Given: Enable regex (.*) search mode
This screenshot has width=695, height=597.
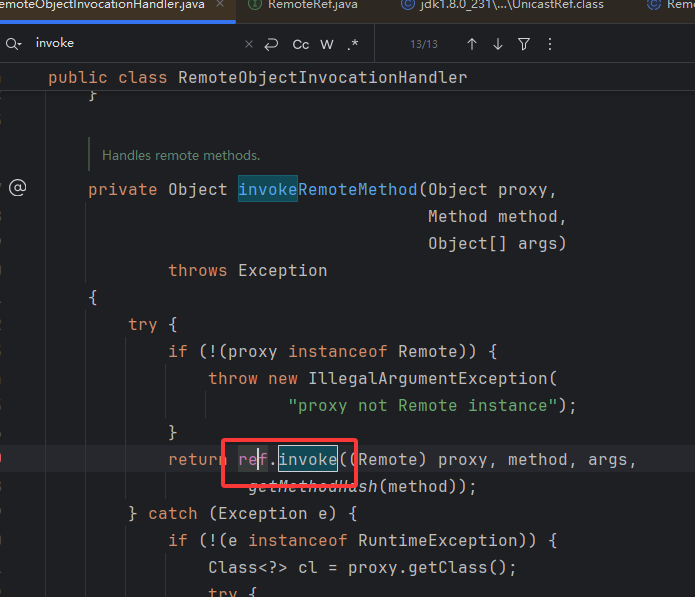Looking at the screenshot, I should coord(353,44).
